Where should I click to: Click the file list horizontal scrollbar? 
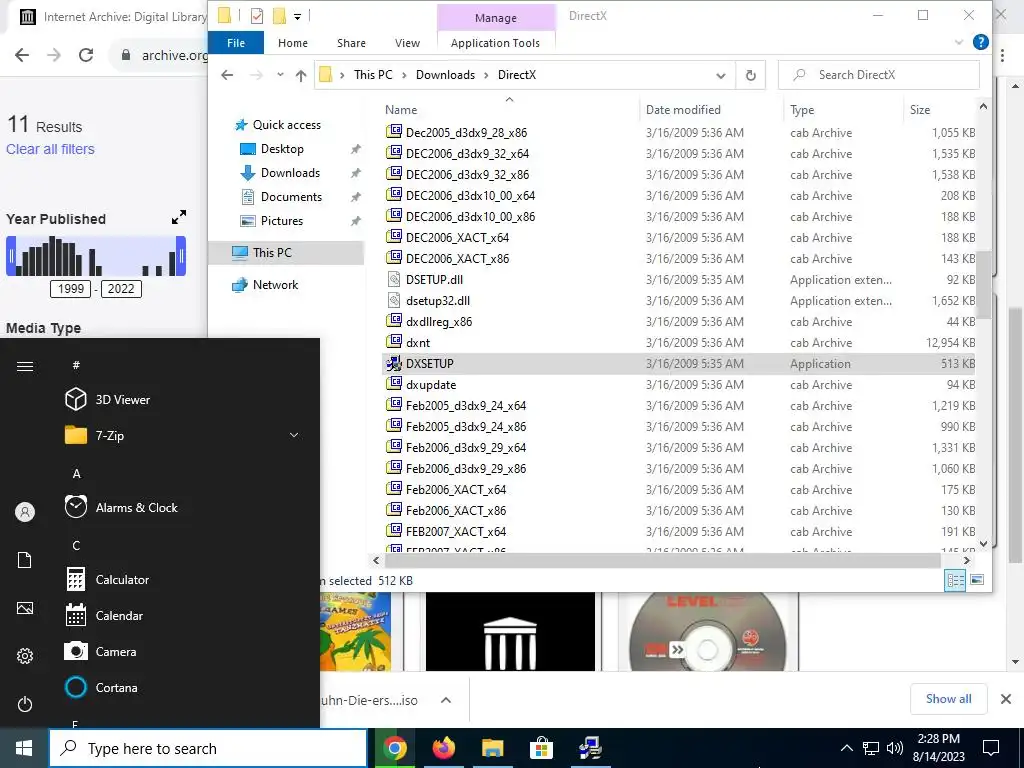point(662,560)
